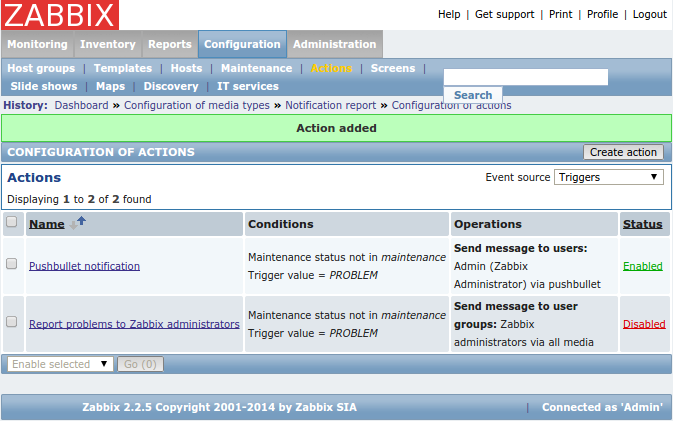The width and height of the screenshot is (673, 421).
Task: Go to Discovery submenu
Action: pos(171,86)
